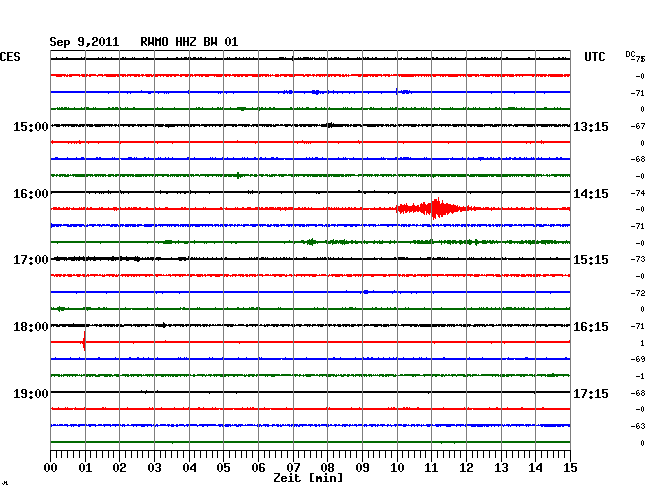Select the 15:00 local time label

(x=31, y=126)
